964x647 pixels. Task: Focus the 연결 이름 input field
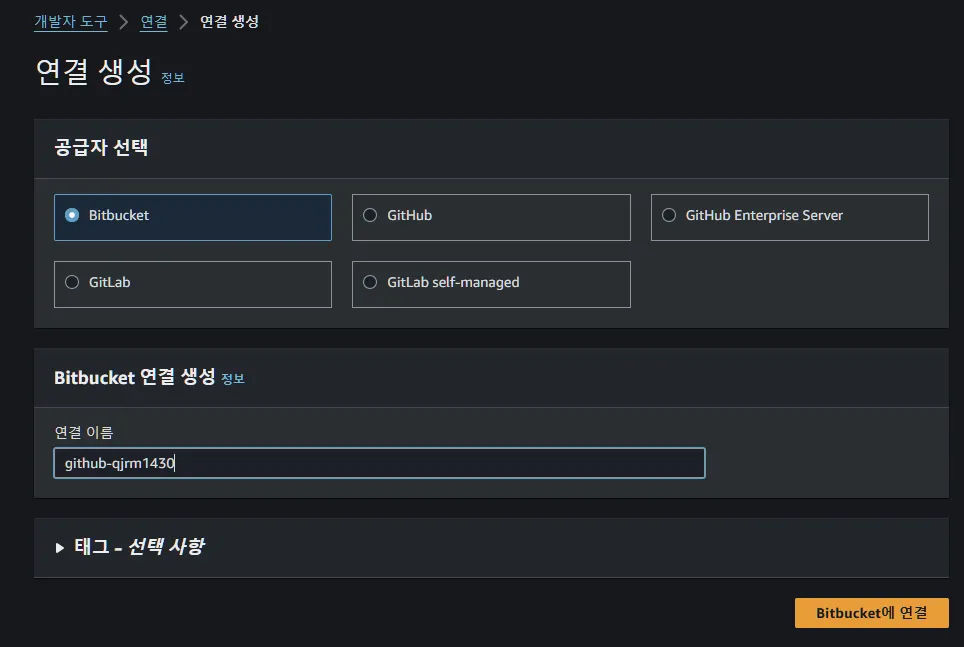click(379, 463)
